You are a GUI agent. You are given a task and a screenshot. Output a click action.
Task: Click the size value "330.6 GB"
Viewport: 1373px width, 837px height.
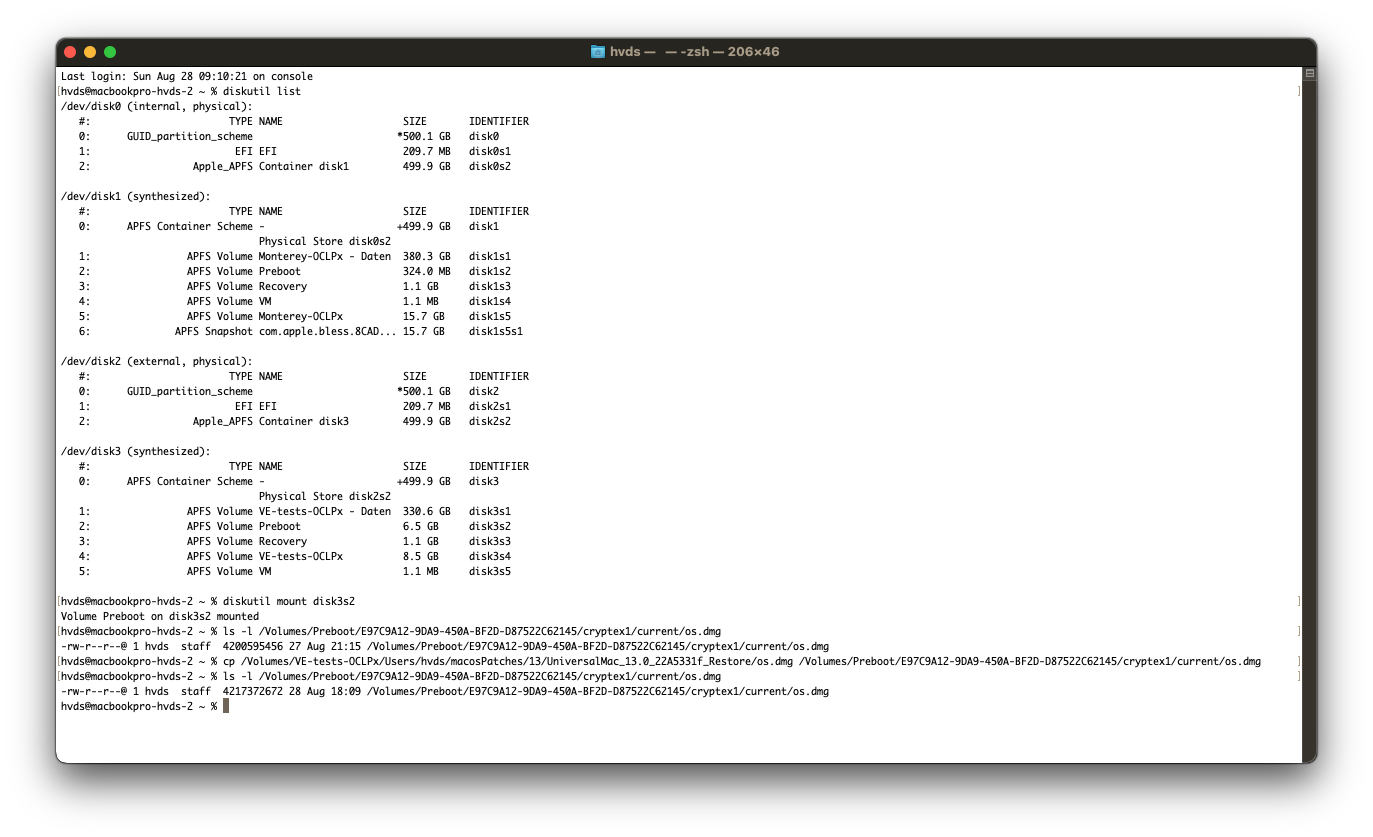(427, 511)
